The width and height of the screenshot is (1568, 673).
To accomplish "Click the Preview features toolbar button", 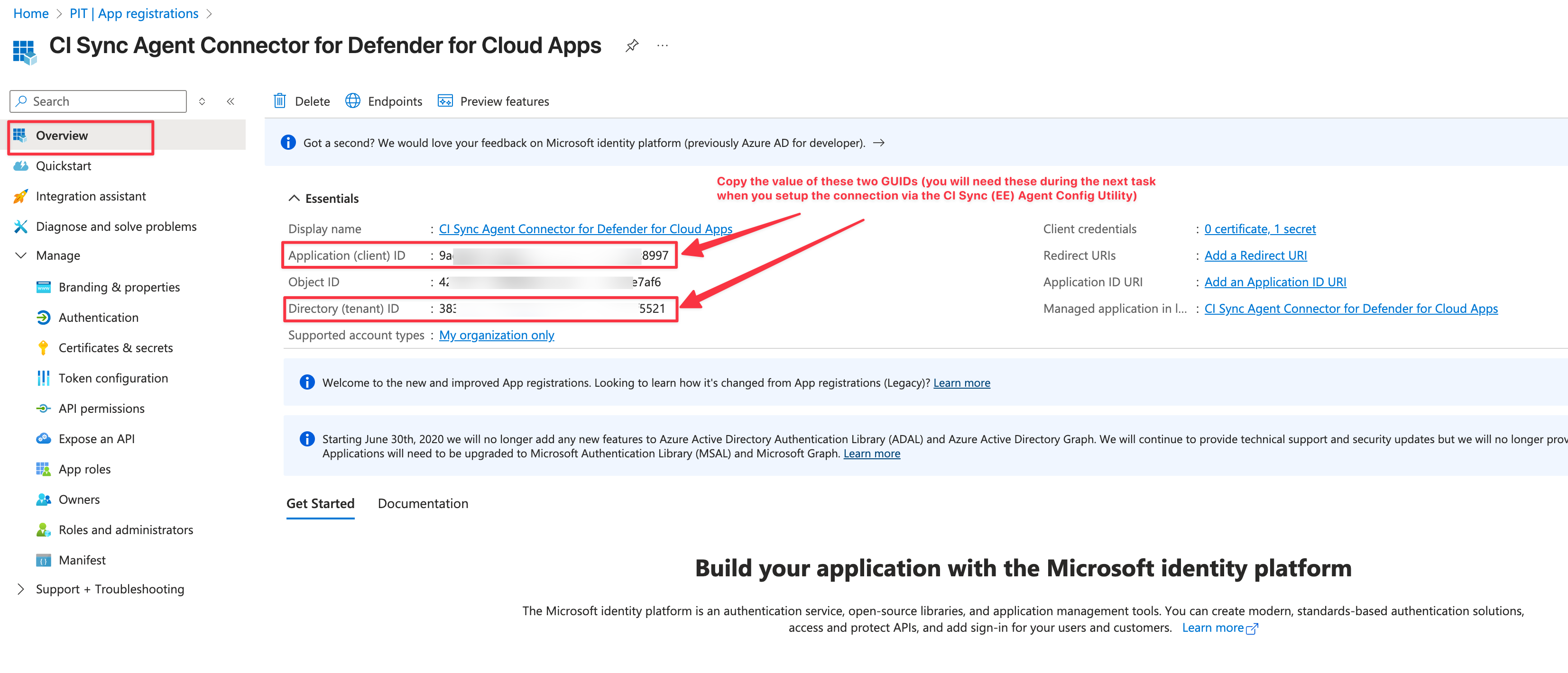I will pyautogui.click(x=493, y=101).
